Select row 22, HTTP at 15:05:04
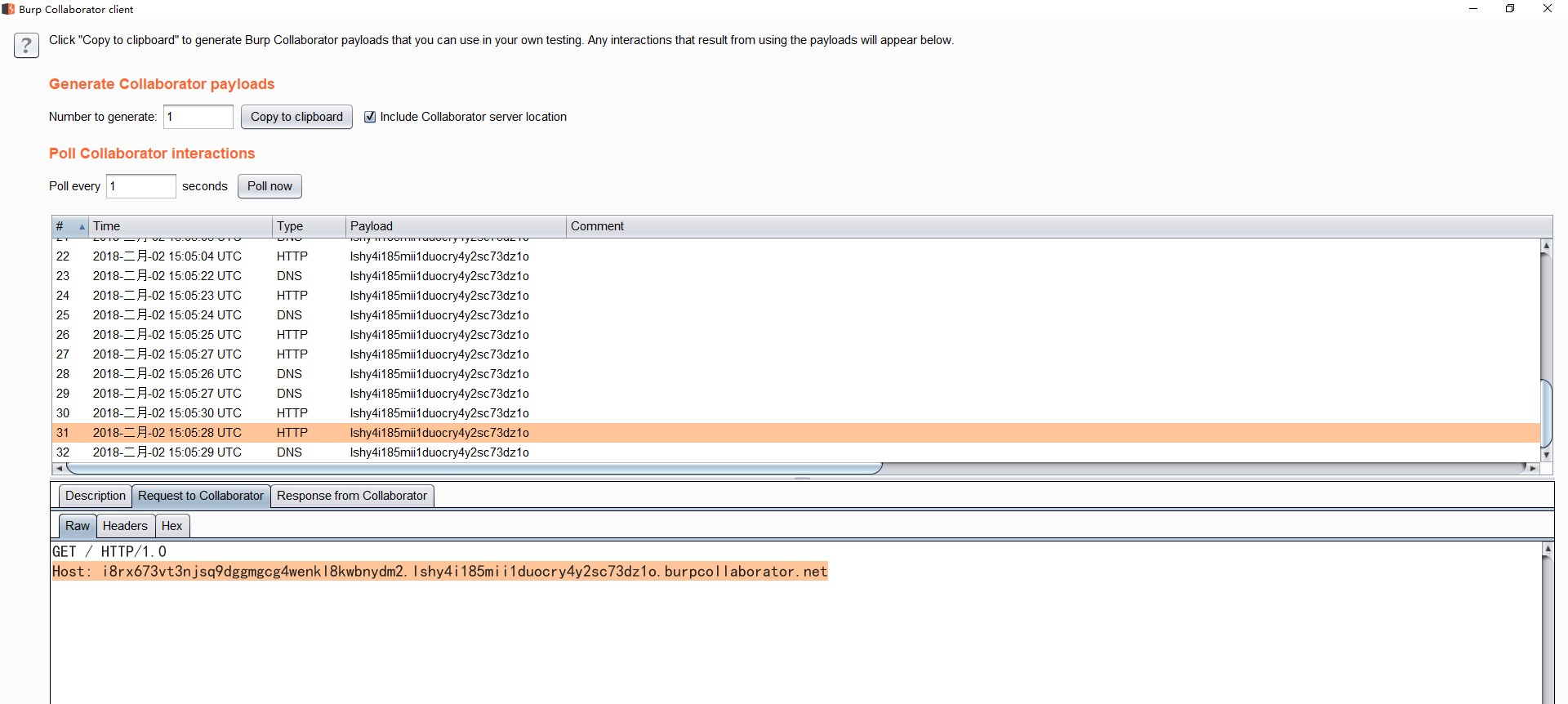1568x704 pixels. tap(796, 256)
